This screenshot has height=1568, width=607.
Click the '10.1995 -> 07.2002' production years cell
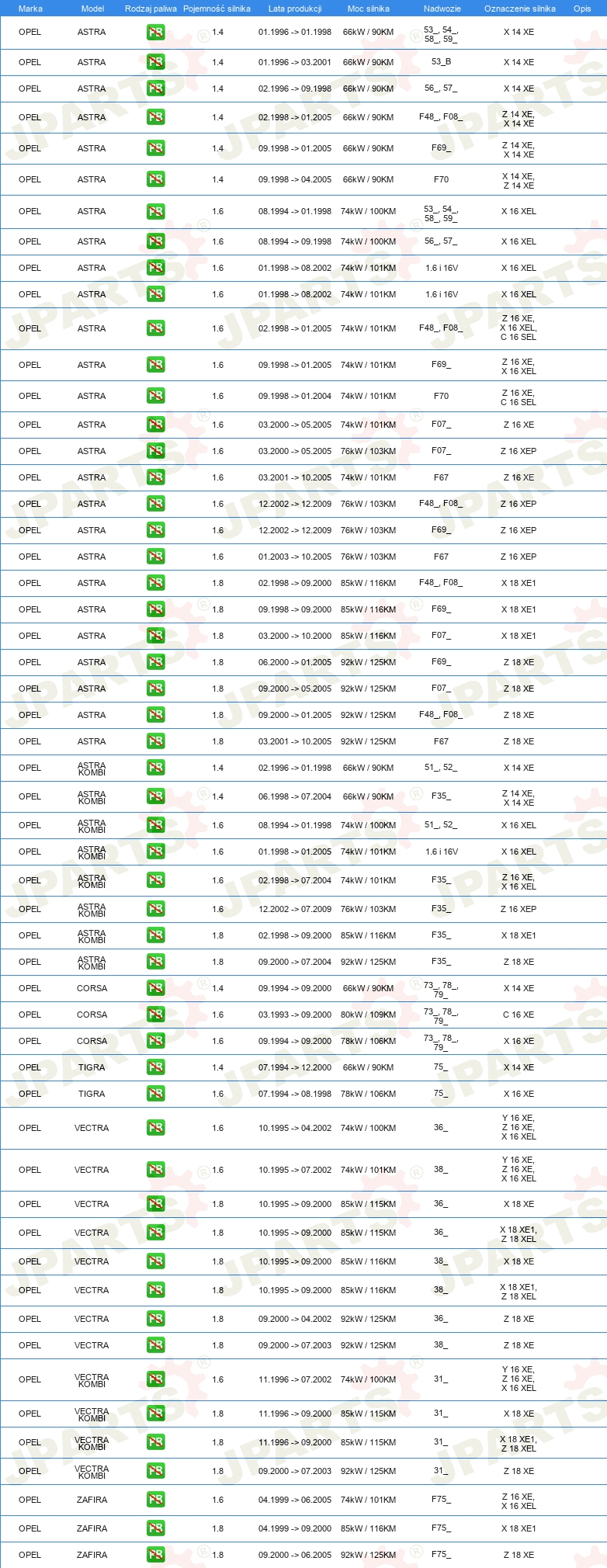pos(295,1170)
